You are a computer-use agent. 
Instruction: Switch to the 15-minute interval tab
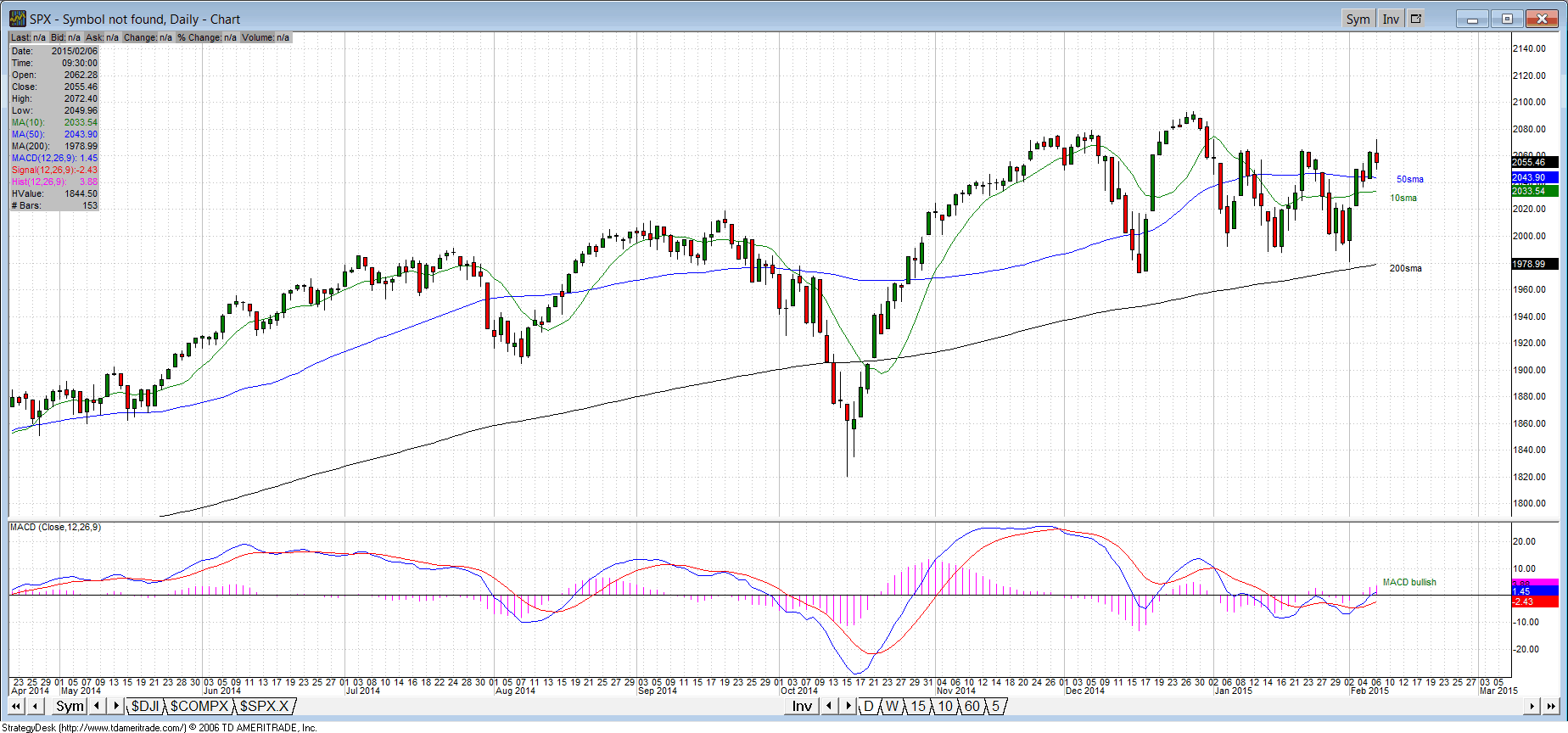coord(918,707)
